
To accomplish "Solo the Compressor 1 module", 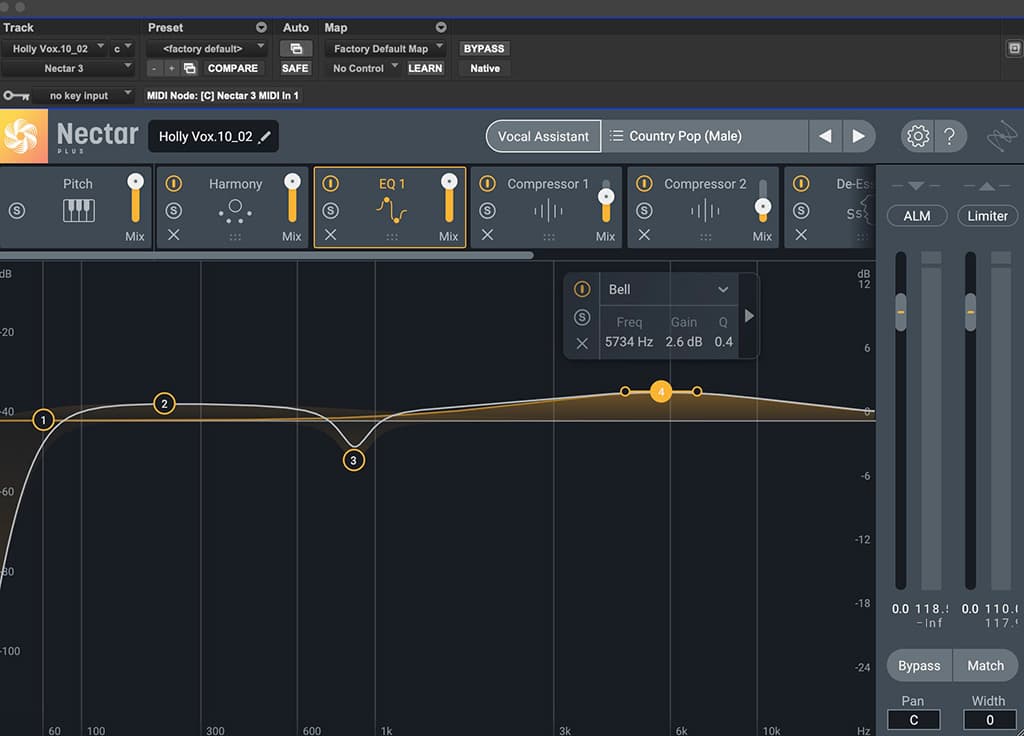I will pyautogui.click(x=487, y=210).
